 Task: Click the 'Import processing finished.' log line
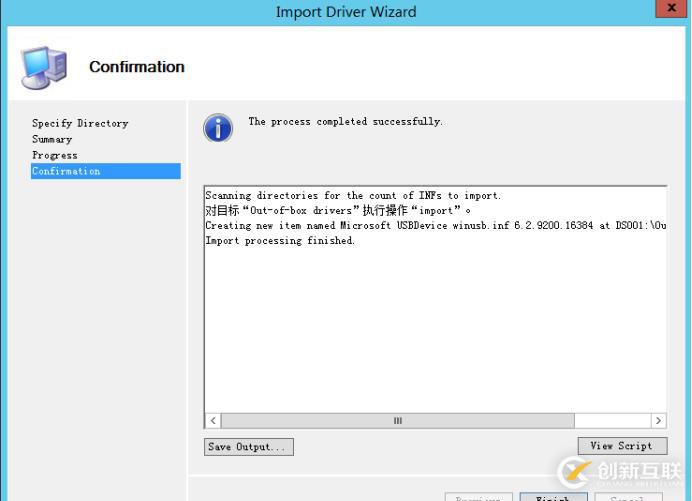(x=280, y=241)
